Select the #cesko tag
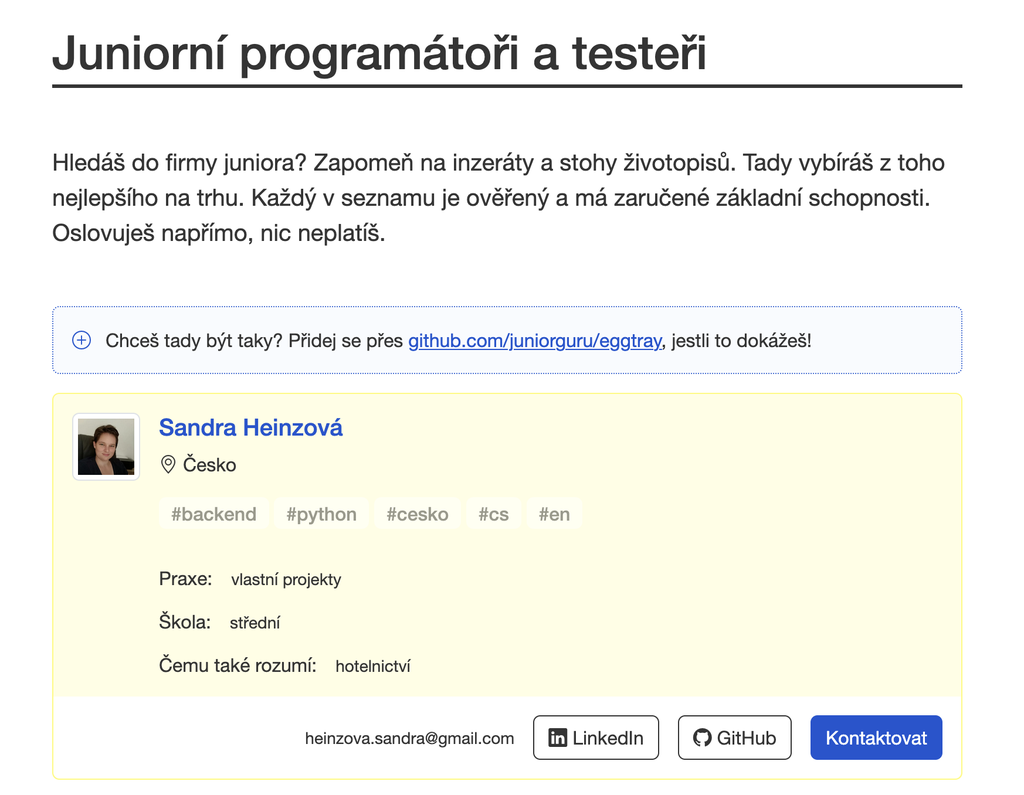The height and width of the screenshot is (795, 1024). pyautogui.click(x=417, y=513)
